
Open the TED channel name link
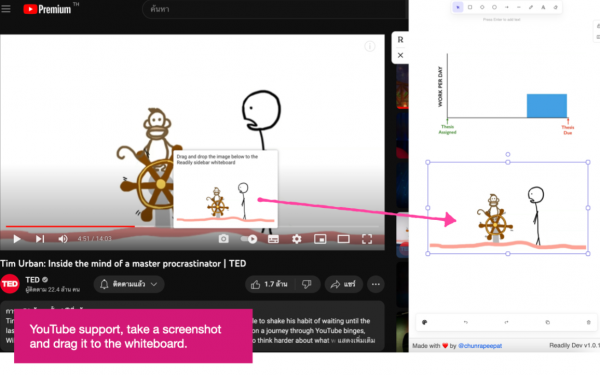click(33, 280)
